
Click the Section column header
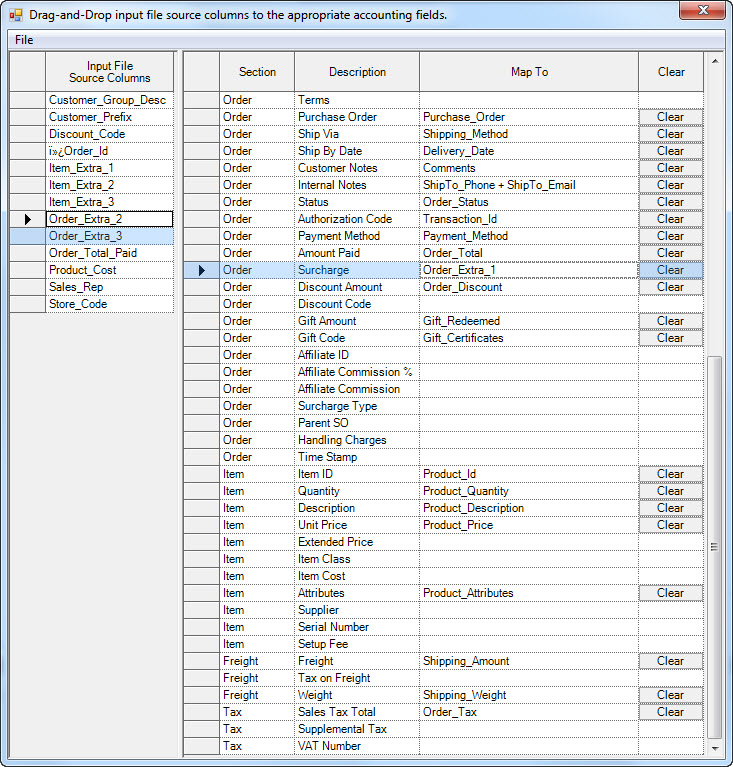pyautogui.click(x=257, y=72)
